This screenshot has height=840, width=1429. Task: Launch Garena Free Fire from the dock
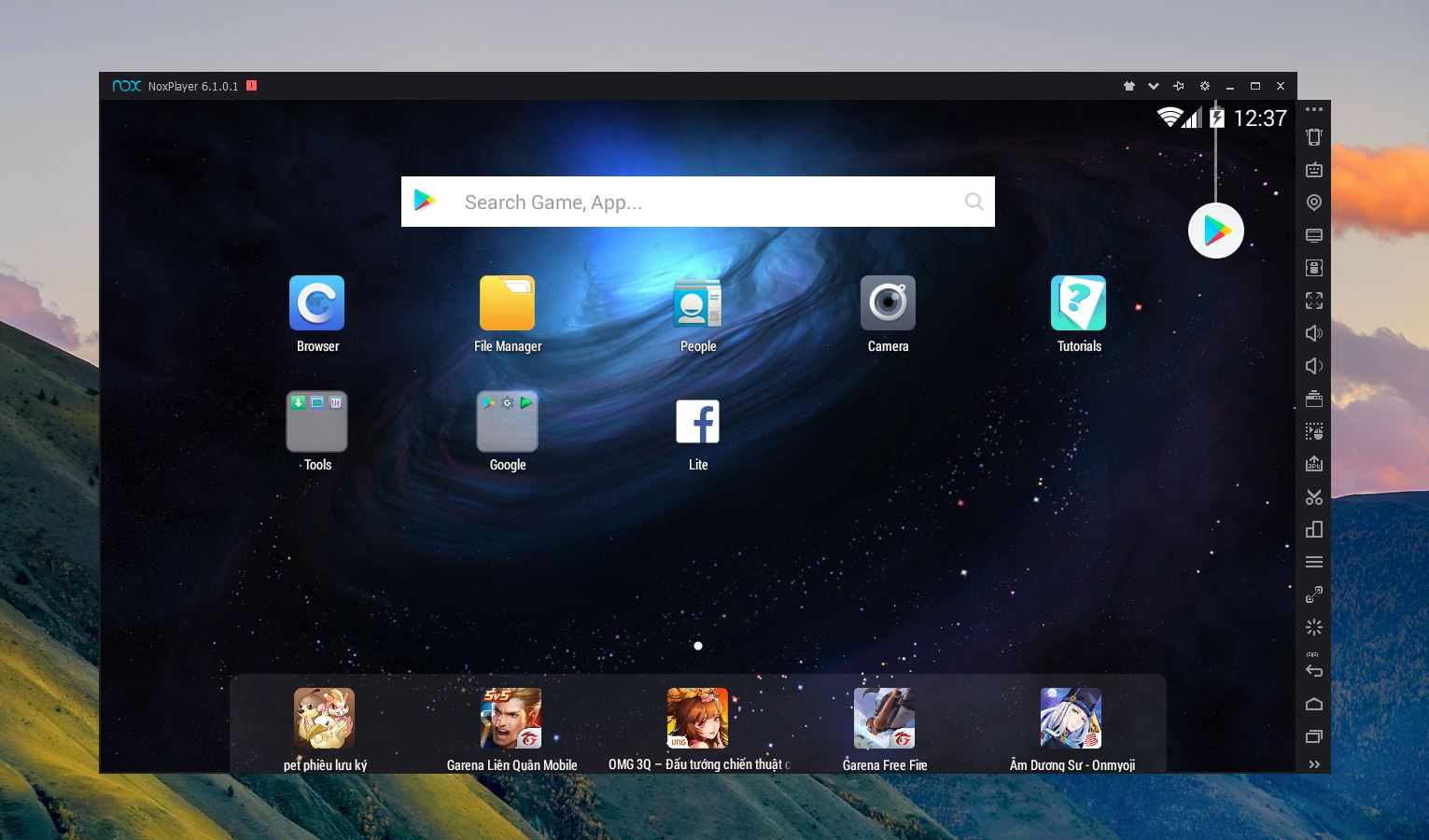(x=884, y=719)
